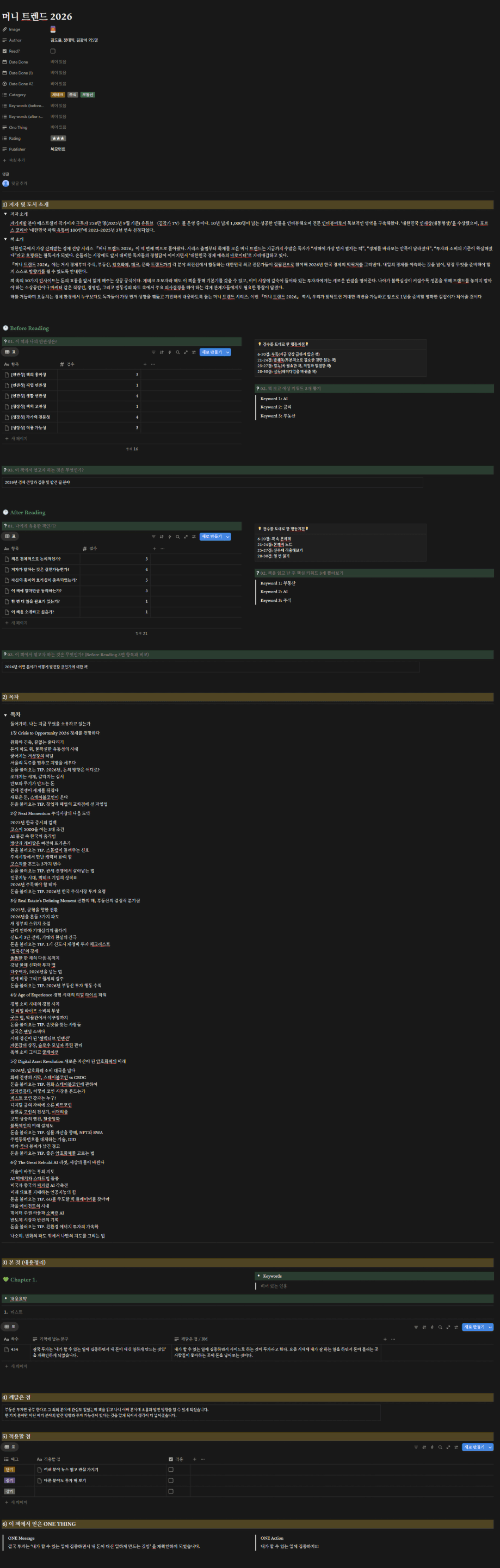Screen dimensions: 500x1568
Task: Open settings icon in After Reading table toolbar
Action: tap(194, 537)
